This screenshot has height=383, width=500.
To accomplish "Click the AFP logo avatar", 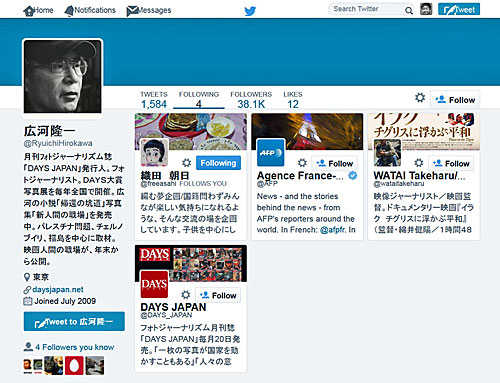I will (271, 153).
